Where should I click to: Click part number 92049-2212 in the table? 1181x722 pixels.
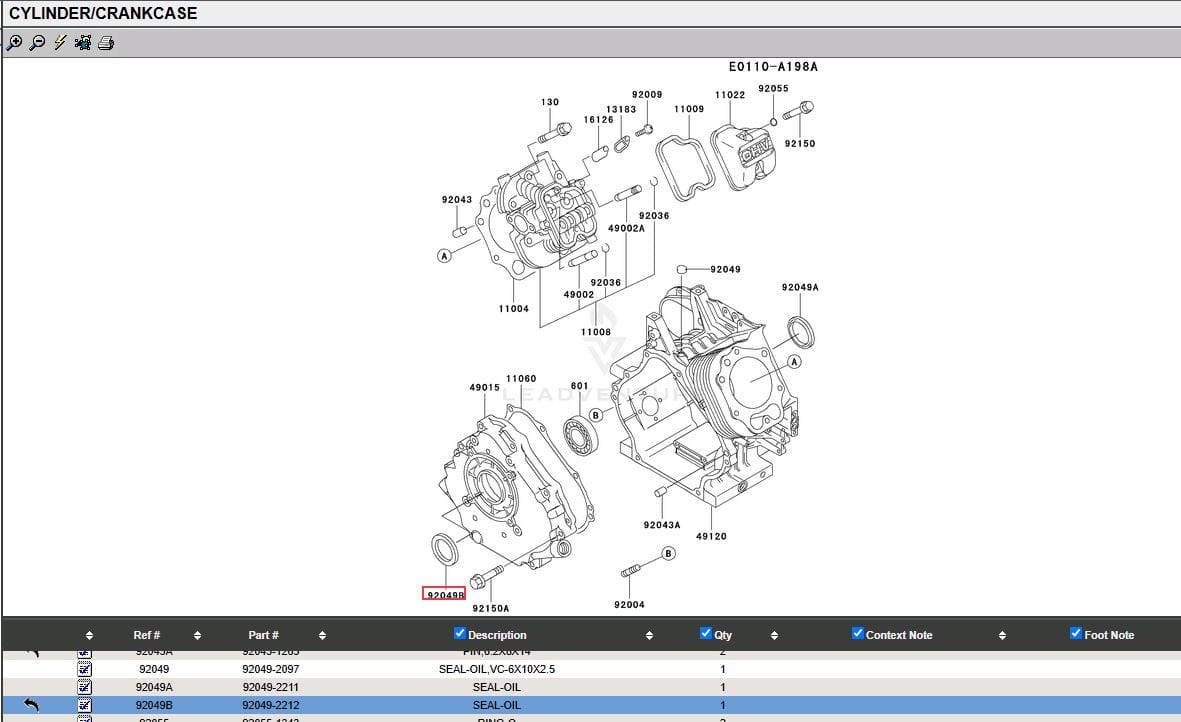[x=270, y=705]
